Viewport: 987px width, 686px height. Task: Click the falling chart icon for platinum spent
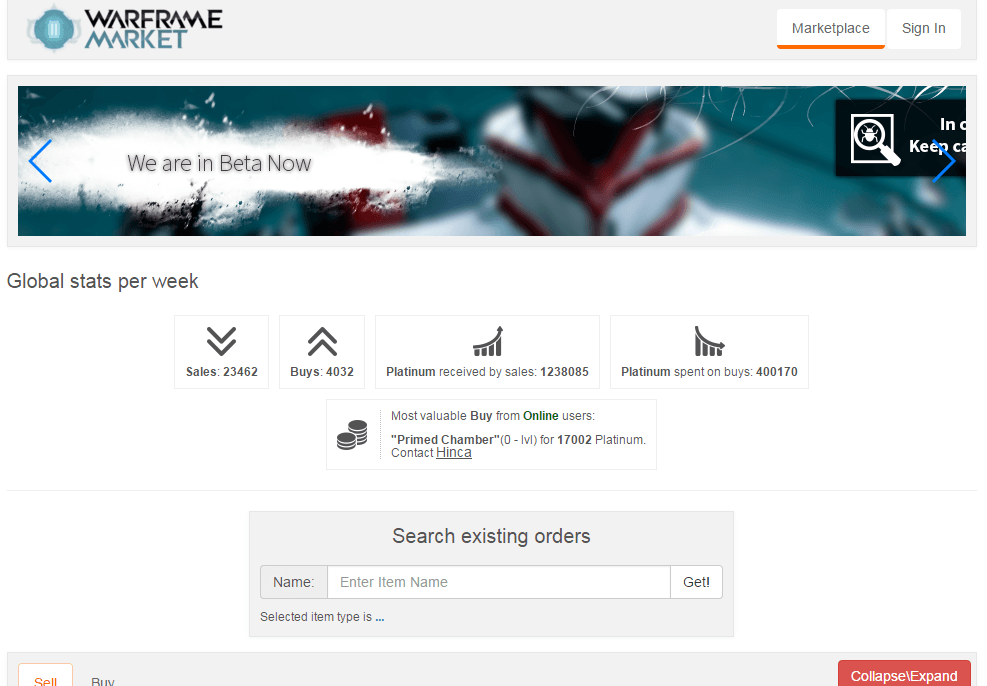tap(709, 341)
